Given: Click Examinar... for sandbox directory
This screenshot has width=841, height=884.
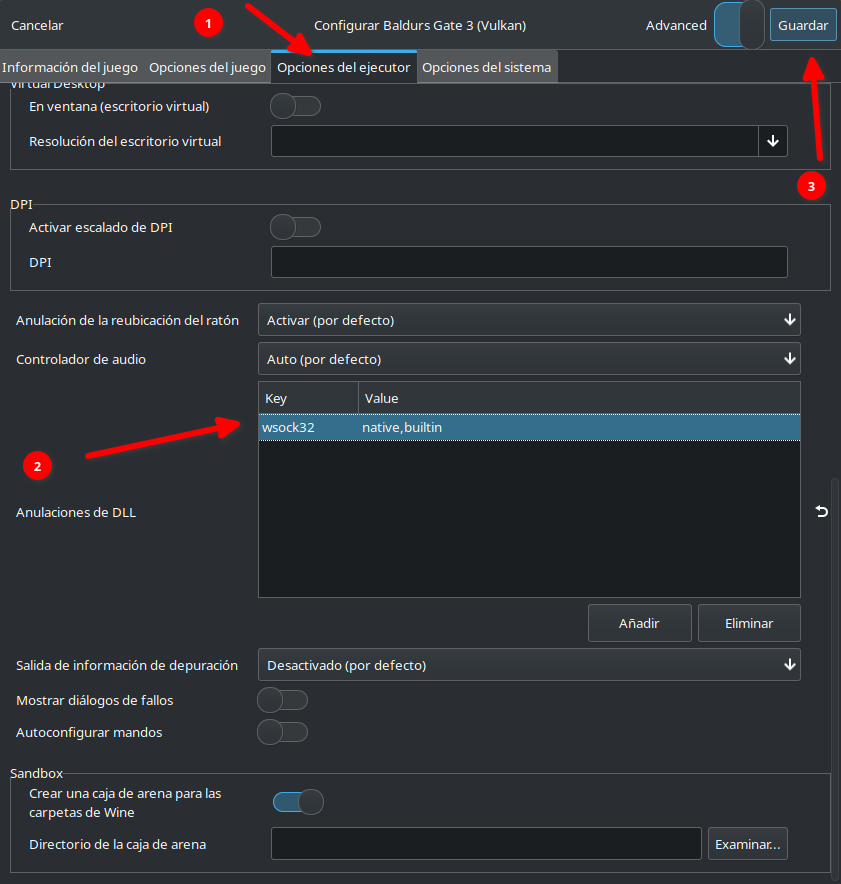Looking at the screenshot, I should tap(747, 844).
